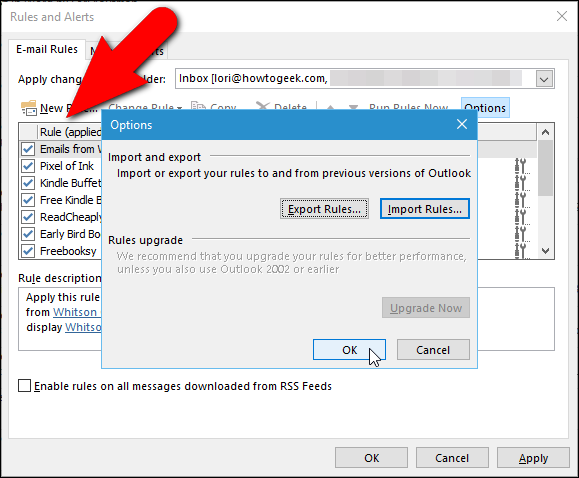Screen dimensions: 579x478
Task: Click the wrench icon beside Freebooksy row
Action: pyautogui.click(x=522, y=251)
